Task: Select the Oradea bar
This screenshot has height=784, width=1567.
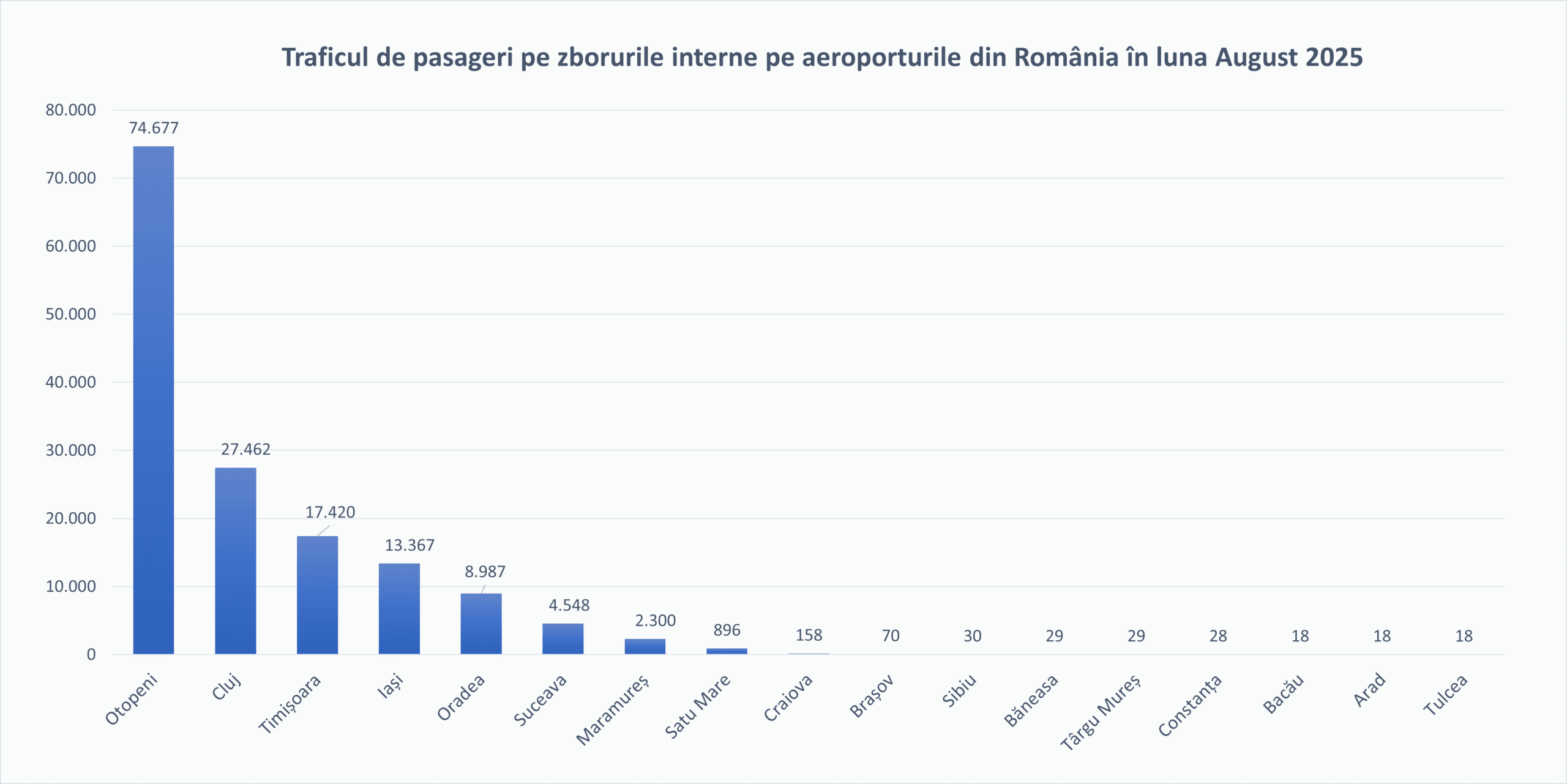Action: click(481, 624)
